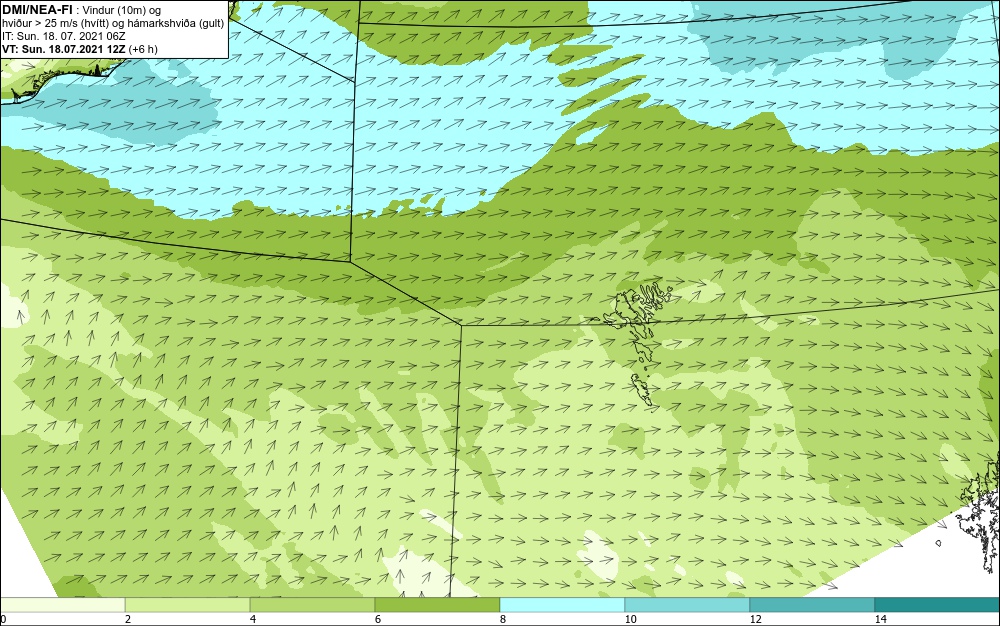
Task: Click the DMI/NEA-FI title text
Action: [x=37, y=10]
